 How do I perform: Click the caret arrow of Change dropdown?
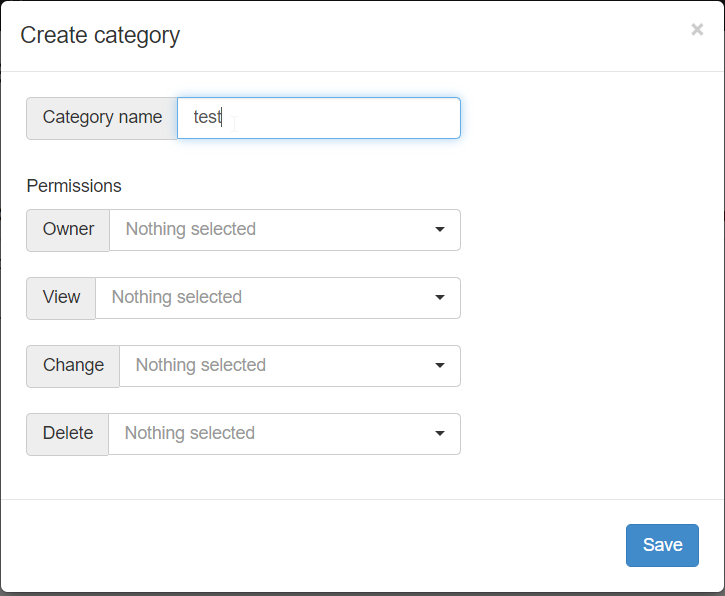tap(440, 366)
